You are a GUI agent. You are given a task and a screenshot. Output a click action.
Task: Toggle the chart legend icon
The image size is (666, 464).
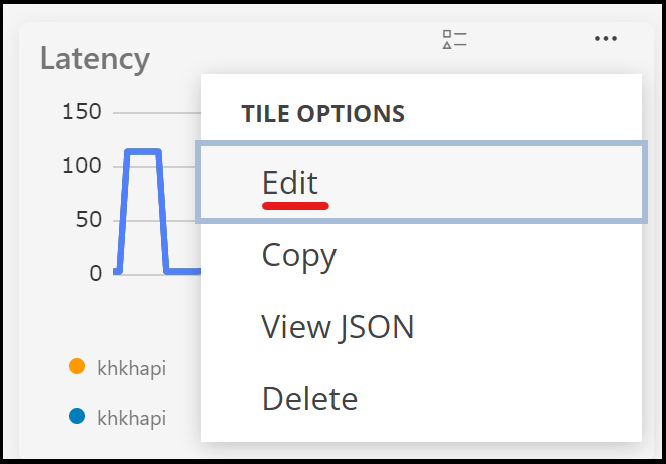click(x=455, y=39)
